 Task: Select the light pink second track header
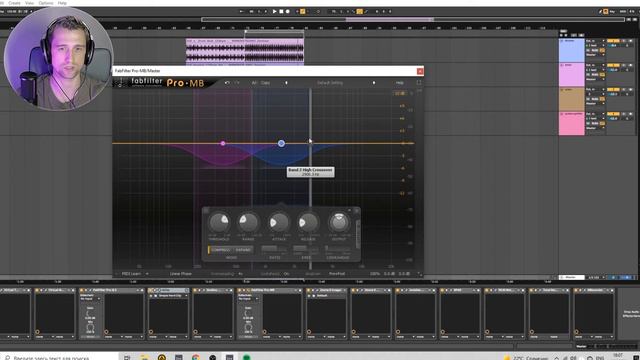(x=571, y=75)
